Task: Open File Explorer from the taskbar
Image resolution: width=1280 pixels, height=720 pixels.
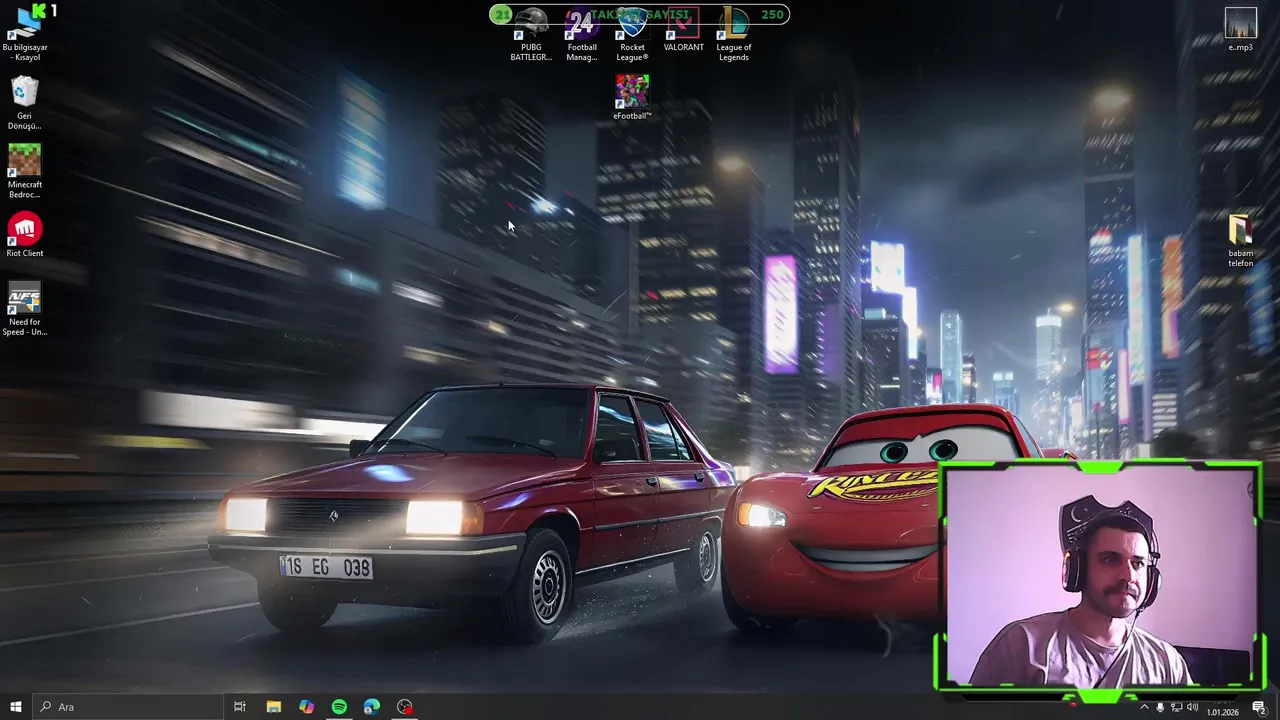Action: coord(273,707)
